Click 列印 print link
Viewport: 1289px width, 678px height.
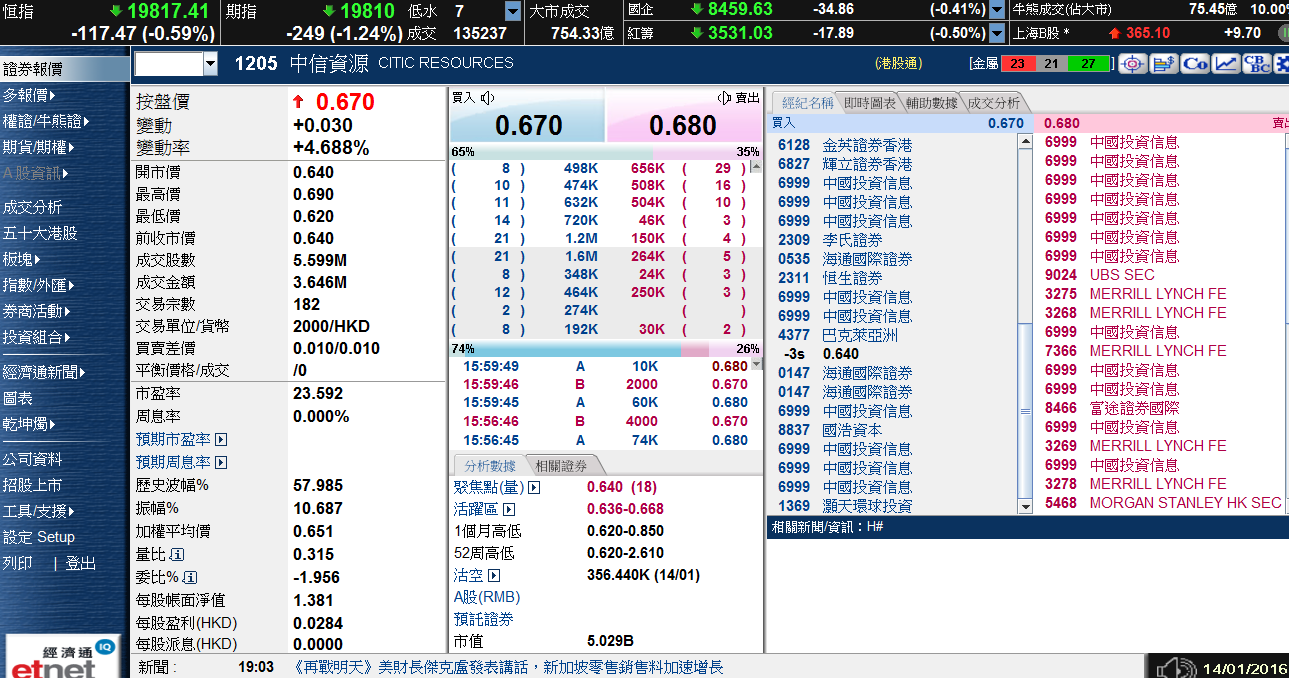(17, 563)
